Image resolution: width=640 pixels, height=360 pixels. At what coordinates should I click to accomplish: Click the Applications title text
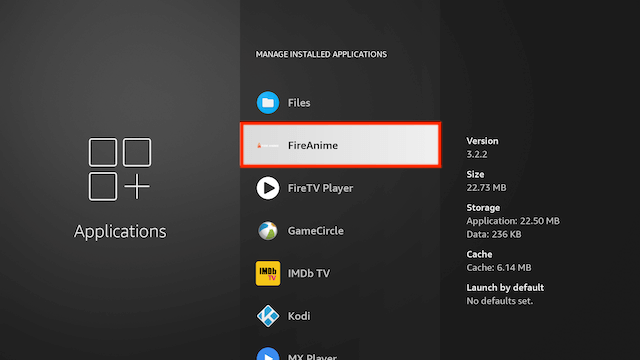pyautogui.click(x=120, y=231)
